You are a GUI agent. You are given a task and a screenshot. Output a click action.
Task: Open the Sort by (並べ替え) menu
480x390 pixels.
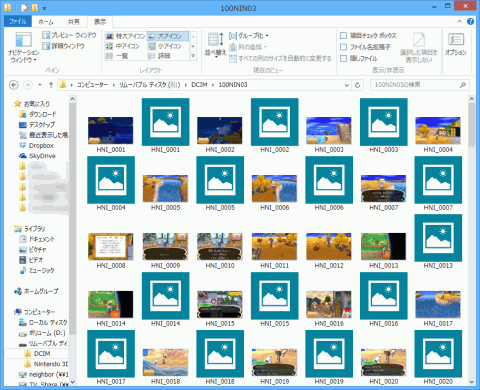[x=215, y=45]
